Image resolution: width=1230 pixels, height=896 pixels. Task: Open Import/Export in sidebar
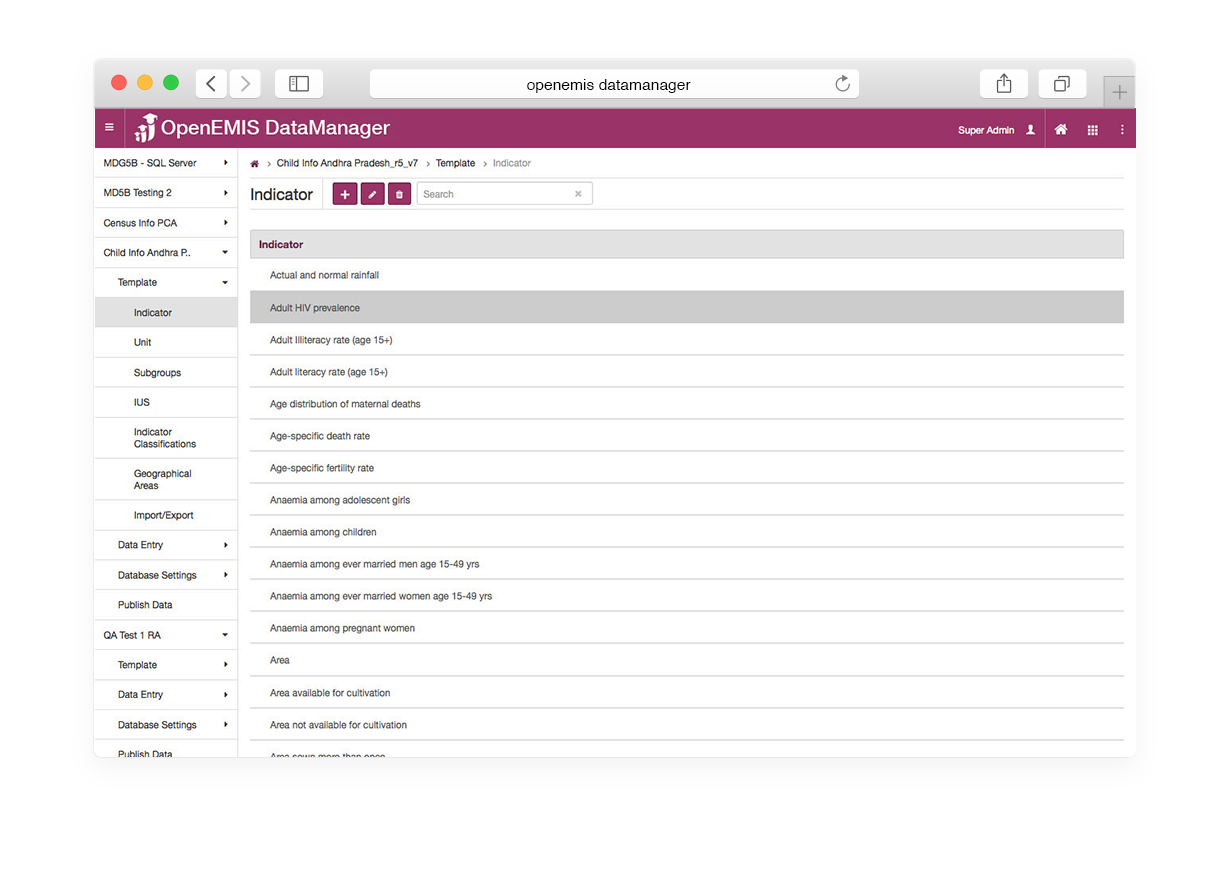coord(166,515)
